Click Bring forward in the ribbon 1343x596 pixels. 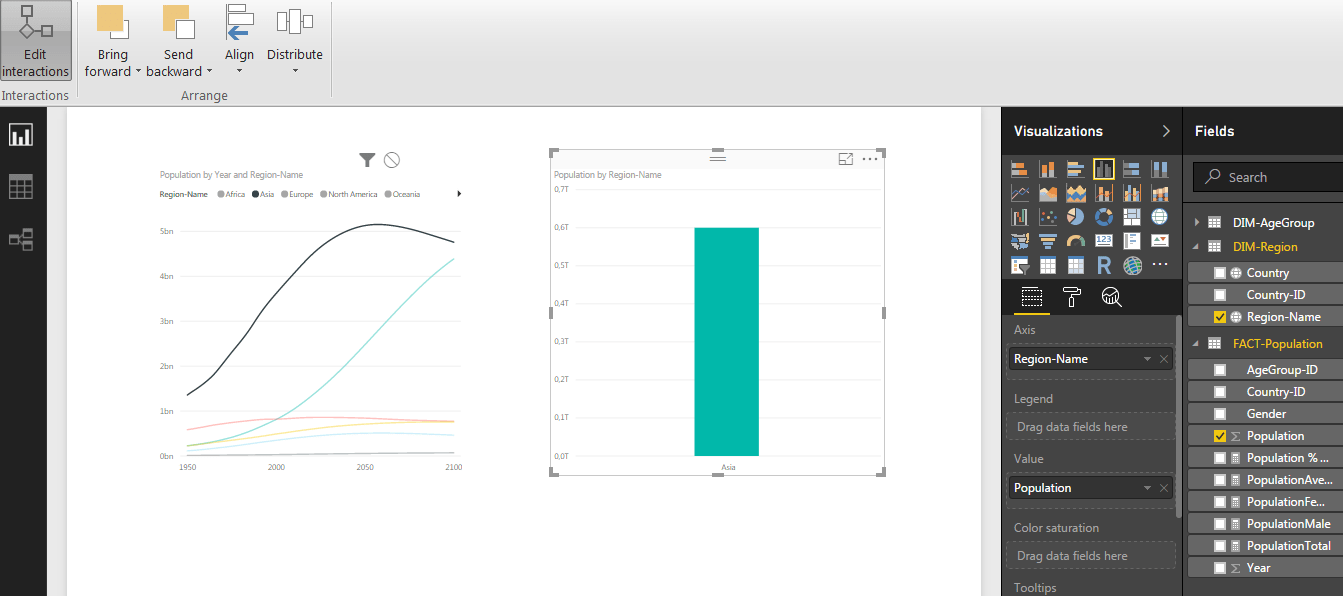[112, 42]
